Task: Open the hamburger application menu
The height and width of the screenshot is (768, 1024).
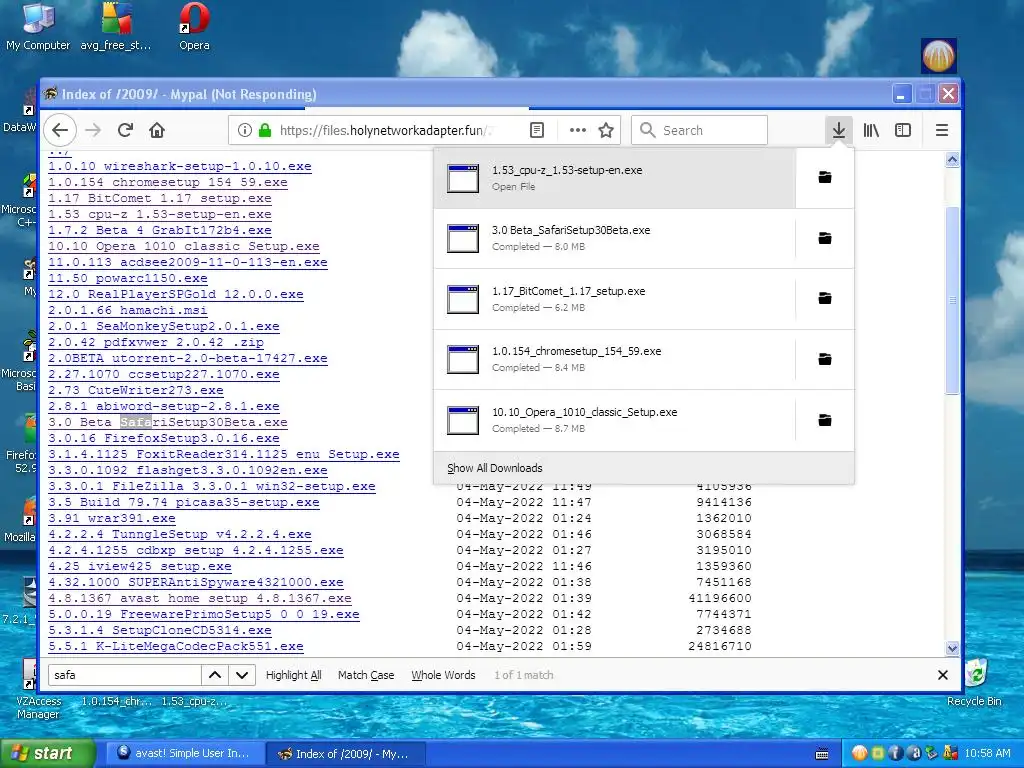Action: tap(942, 130)
